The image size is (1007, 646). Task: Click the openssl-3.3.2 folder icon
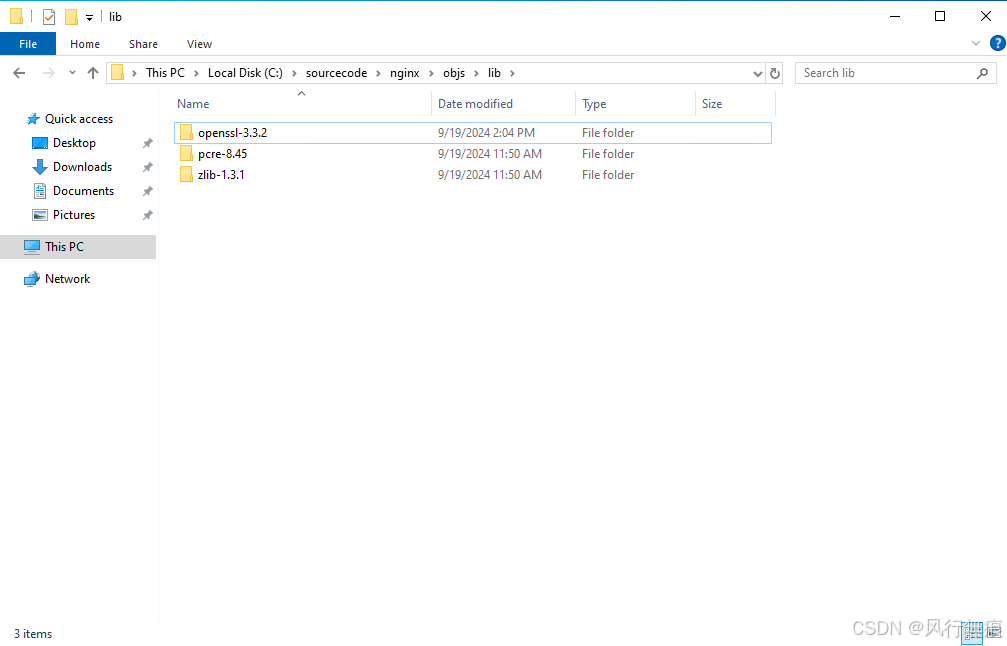[186, 132]
